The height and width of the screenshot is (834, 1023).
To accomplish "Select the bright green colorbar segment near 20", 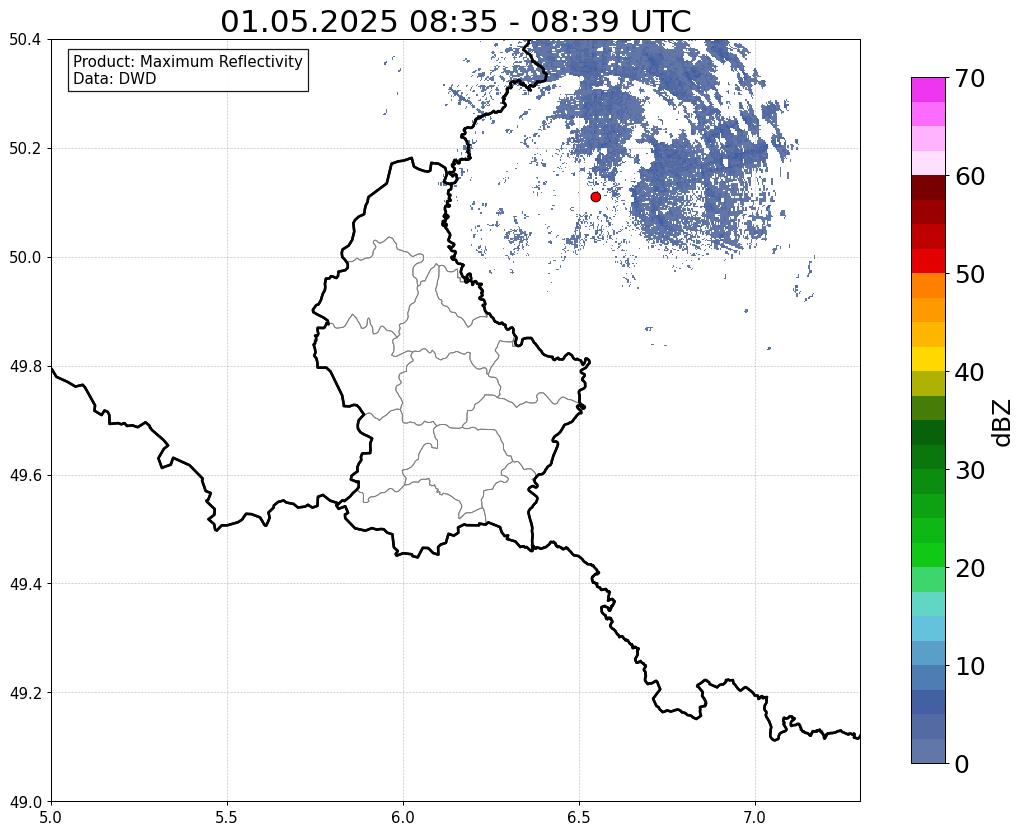I will pyautogui.click(x=928, y=555).
